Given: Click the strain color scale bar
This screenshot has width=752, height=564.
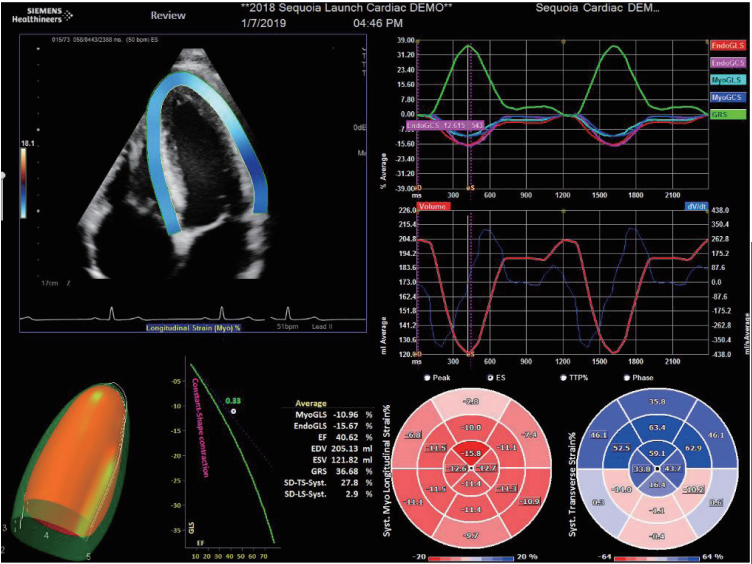Looking at the screenshot, I should (24, 183).
